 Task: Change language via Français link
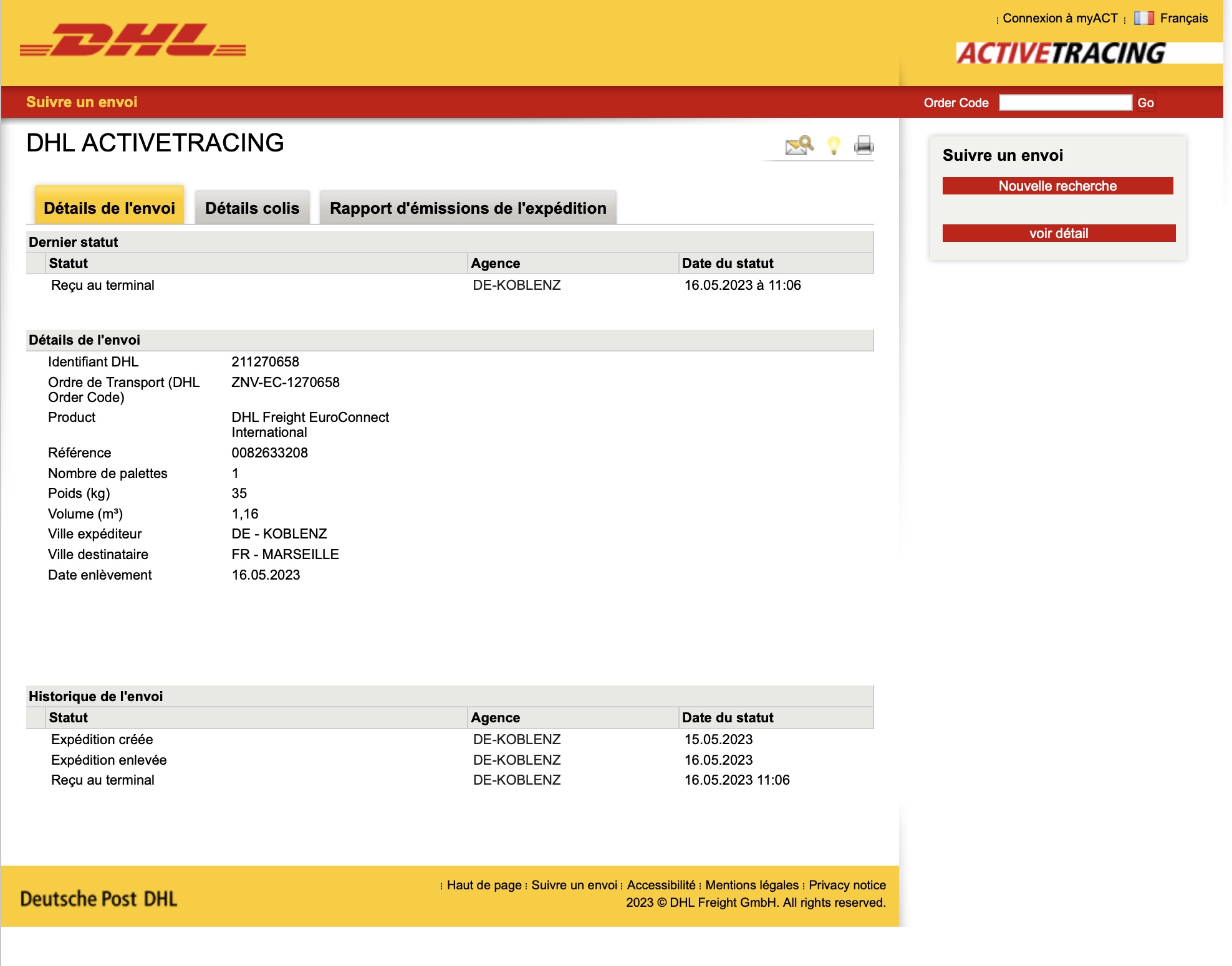click(1184, 18)
